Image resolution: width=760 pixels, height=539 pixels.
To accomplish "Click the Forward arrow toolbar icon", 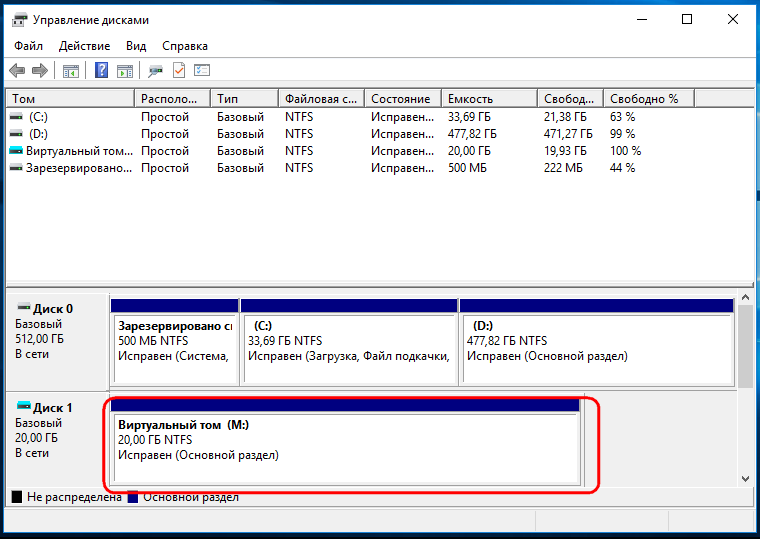I will [x=40, y=71].
